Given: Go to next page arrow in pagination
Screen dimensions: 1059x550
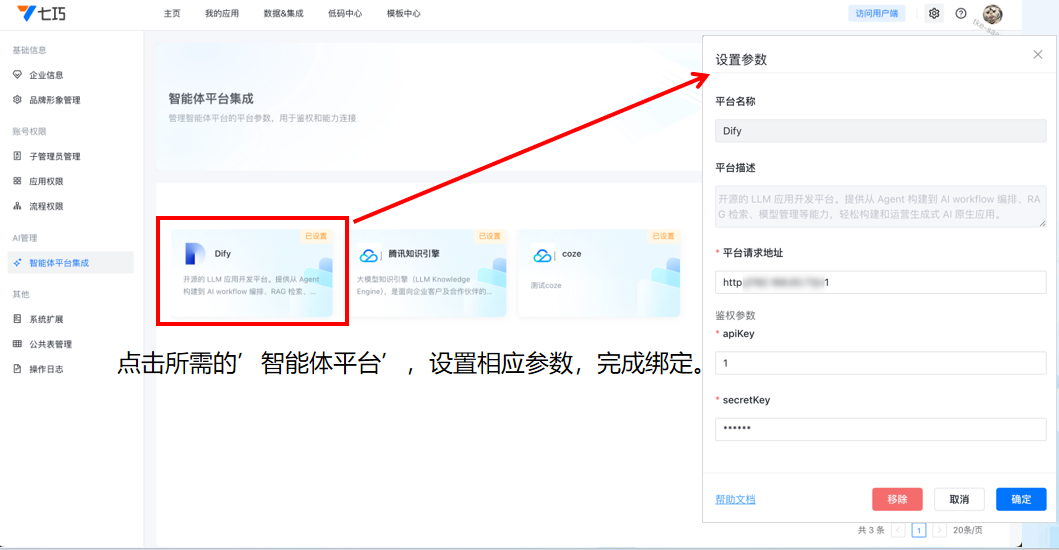Looking at the screenshot, I should (x=939, y=530).
